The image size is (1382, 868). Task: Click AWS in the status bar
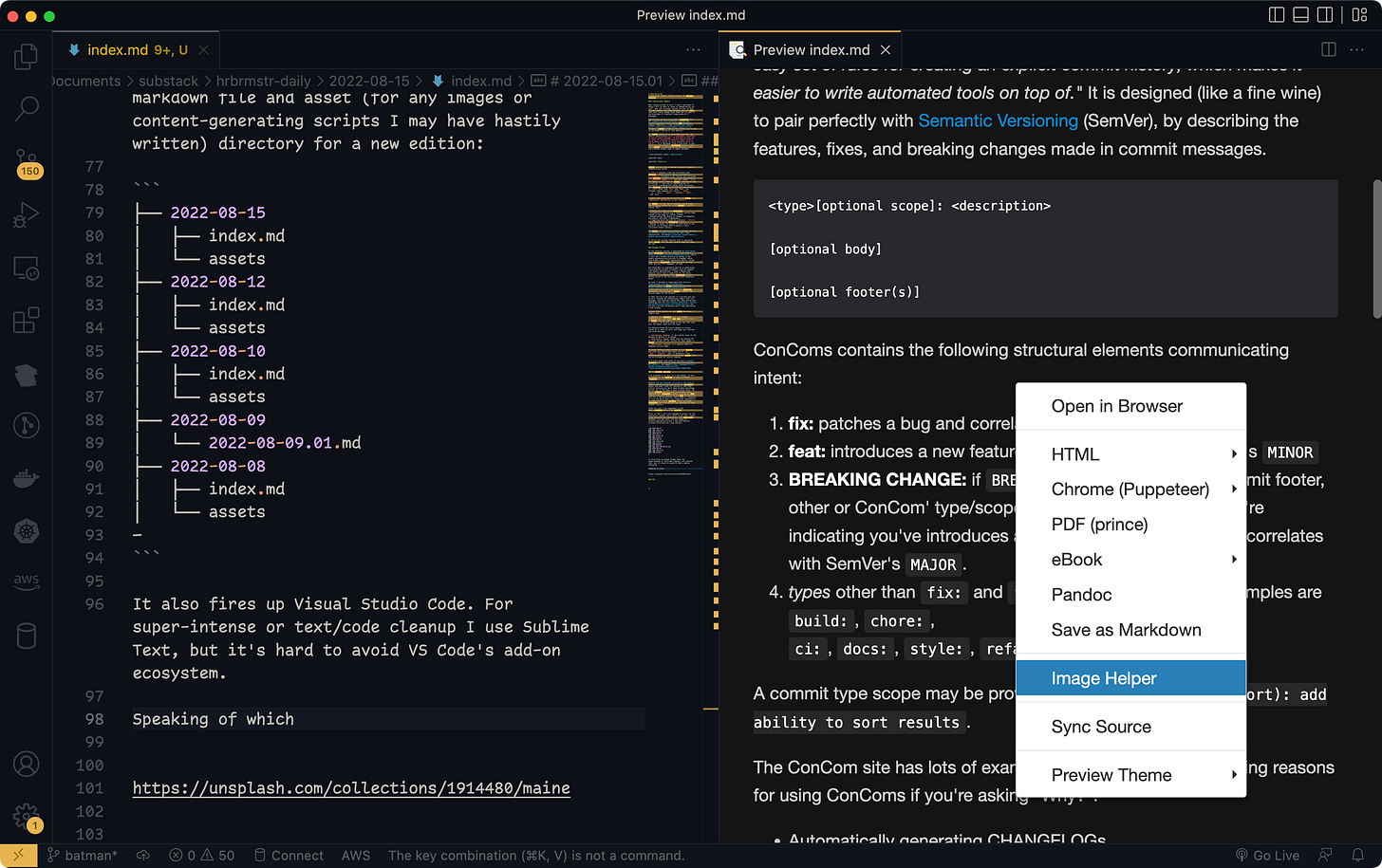click(356, 856)
